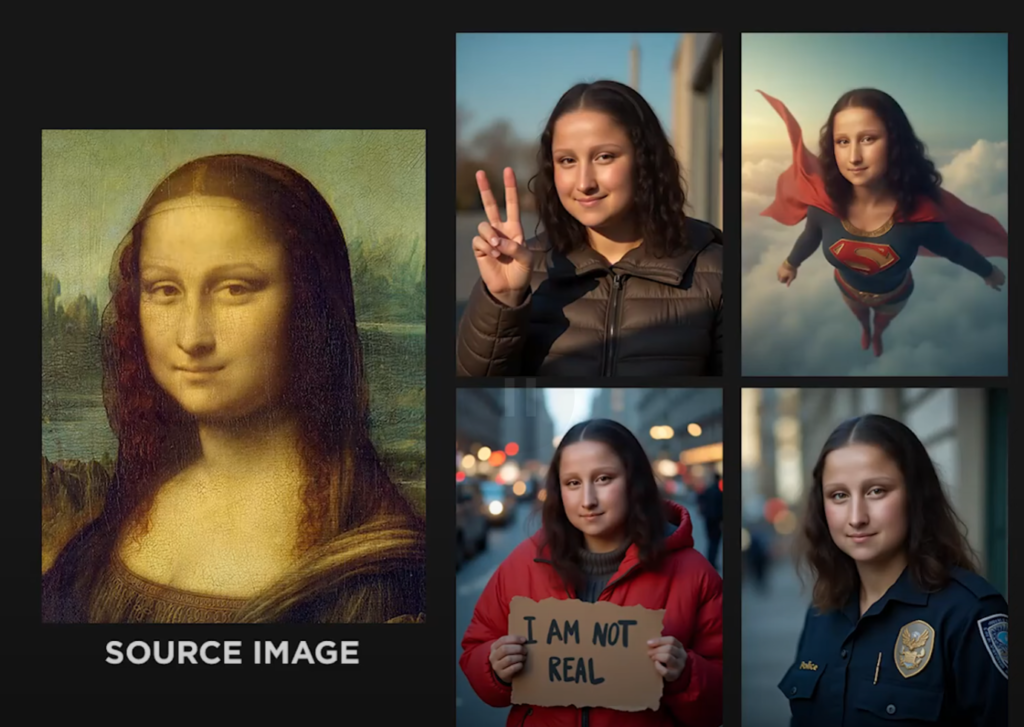
Task: Click the "SOURCE IMAGE" caption text
Action: tap(232, 653)
